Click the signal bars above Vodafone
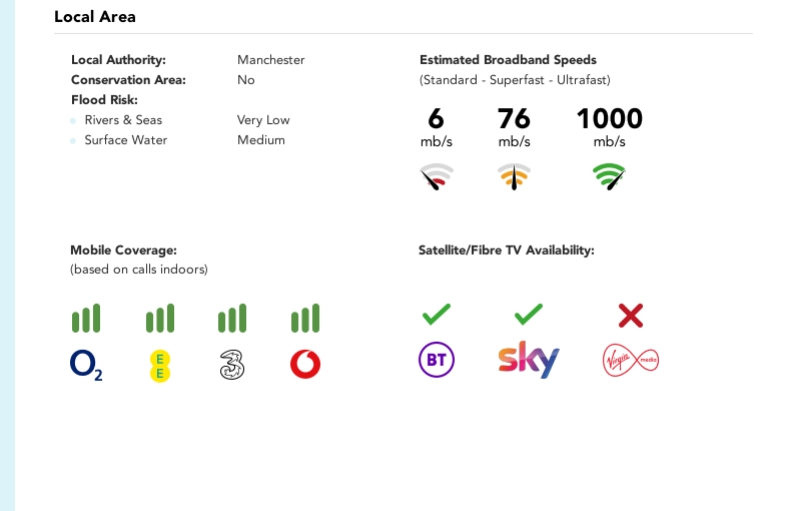Viewport: 789px width, 511px height. pos(305,319)
